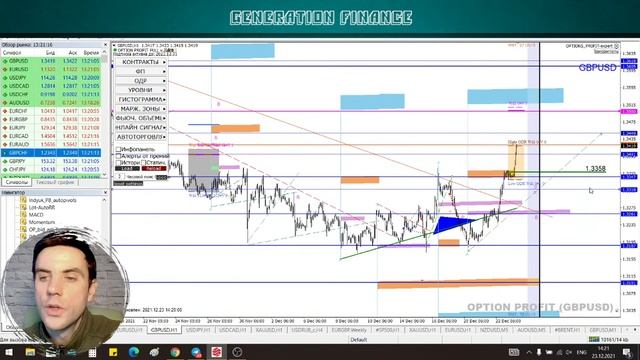
Task: Click right arrow of chart tab scroller
Action: 635,330
